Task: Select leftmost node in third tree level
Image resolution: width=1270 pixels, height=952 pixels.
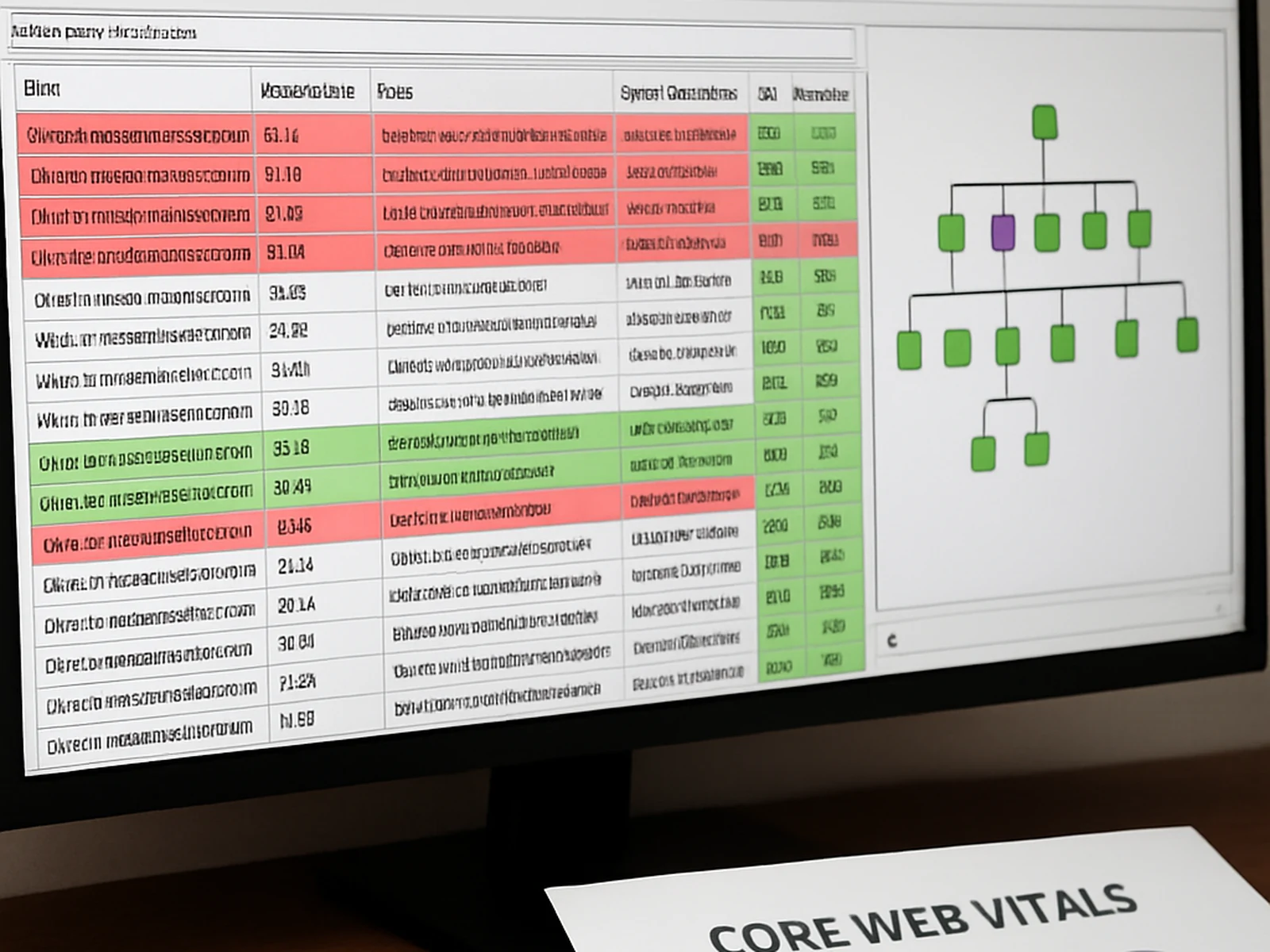Action: (909, 350)
